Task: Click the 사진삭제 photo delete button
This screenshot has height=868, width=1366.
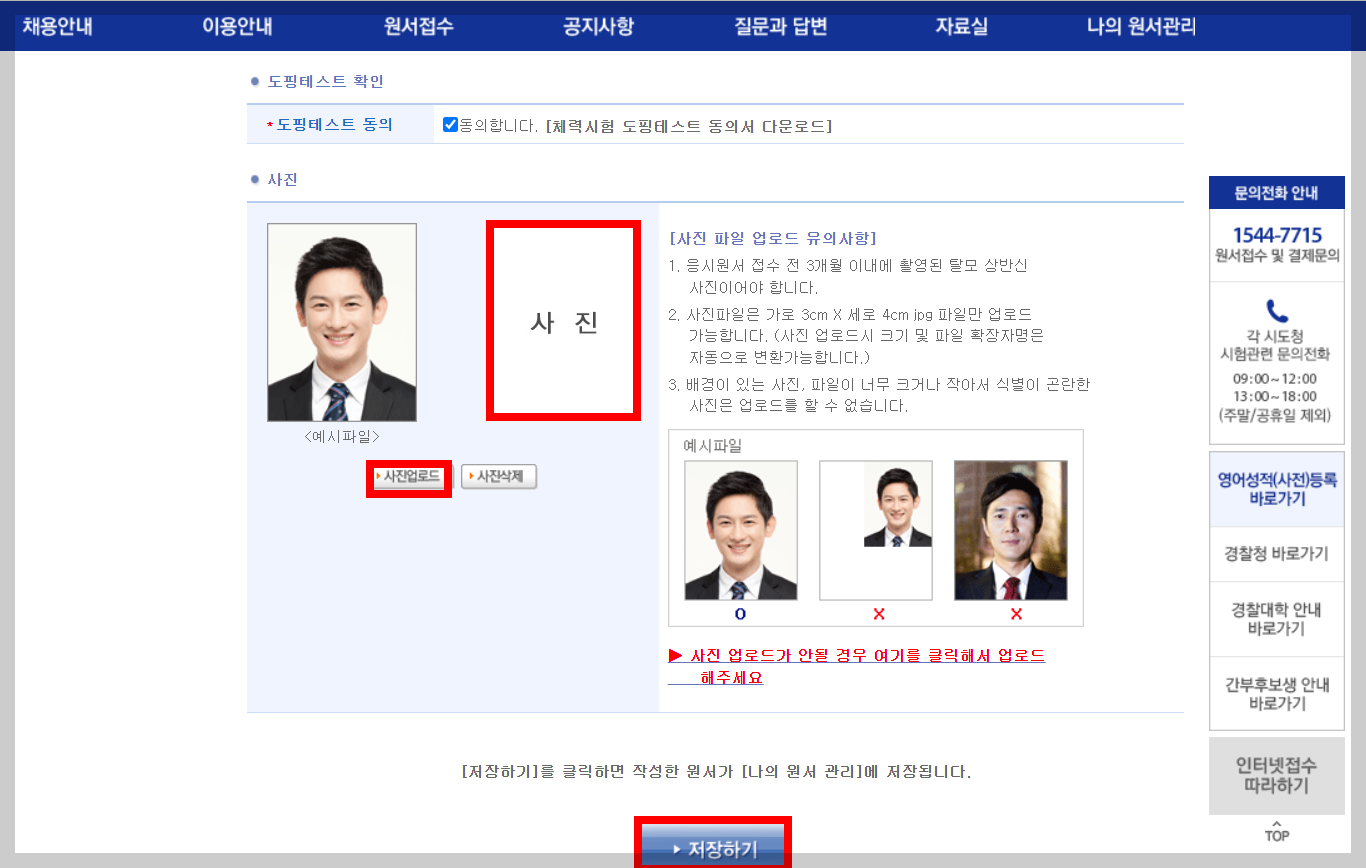Action: [x=499, y=477]
